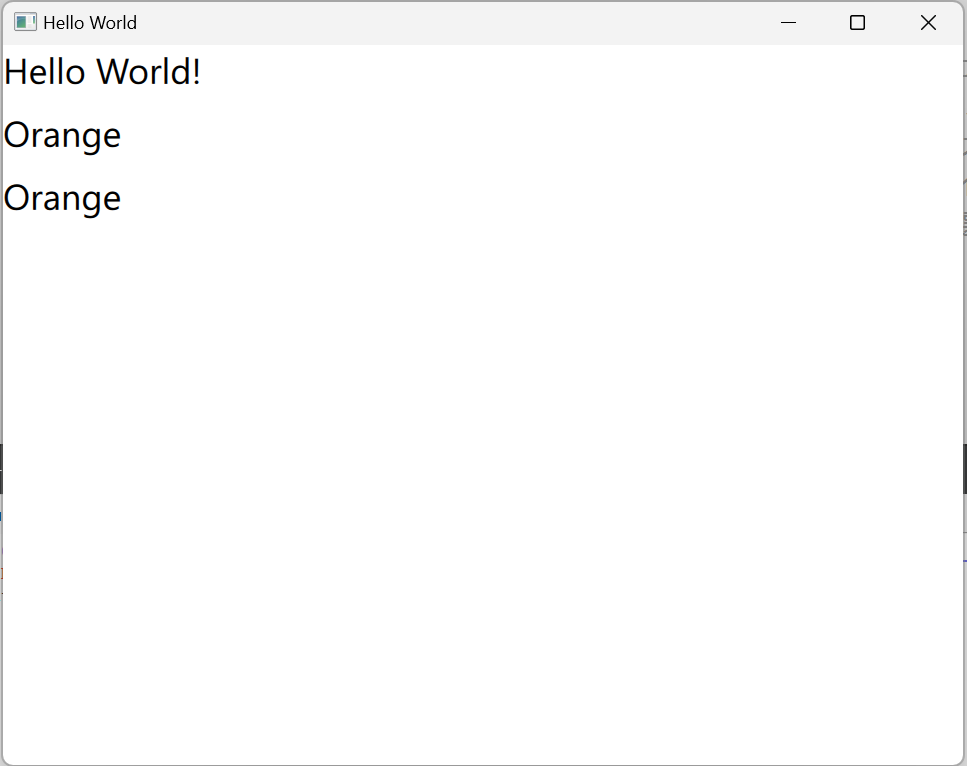Viewport: 967px width, 766px height.
Task: Click the word "World!" in the large heading
Action: click(148, 72)
